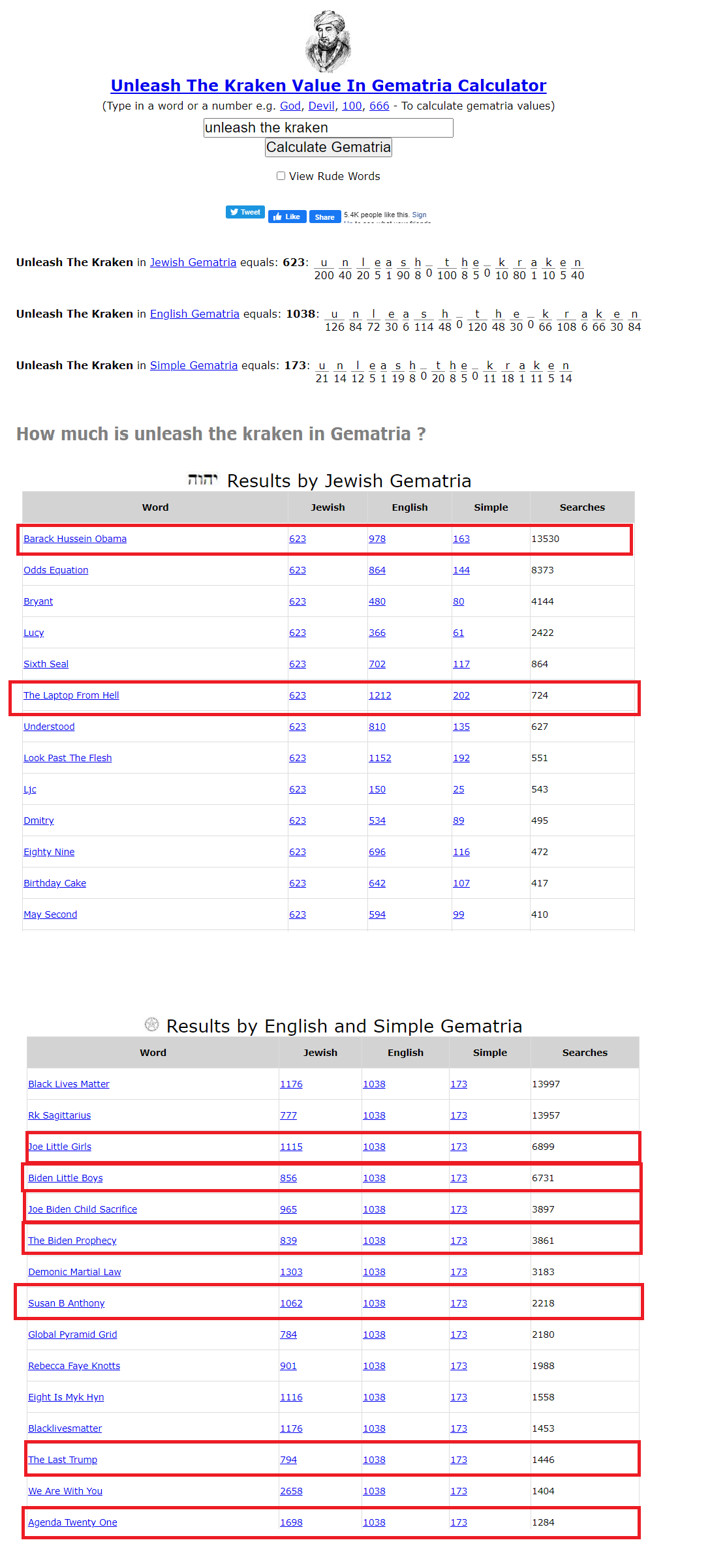Click the God example link
The height and width of the screenshot is (1568, 710).
[x=290, y=106]
